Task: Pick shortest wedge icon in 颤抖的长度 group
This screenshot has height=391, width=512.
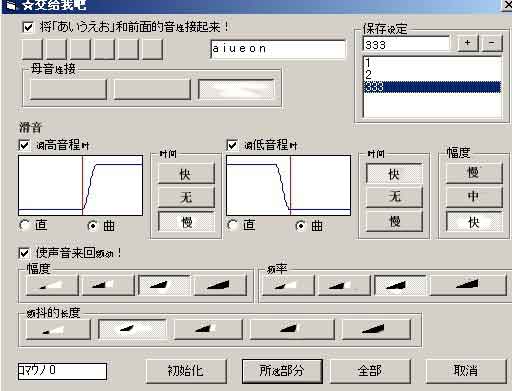Action: click(x=58, y=329)
